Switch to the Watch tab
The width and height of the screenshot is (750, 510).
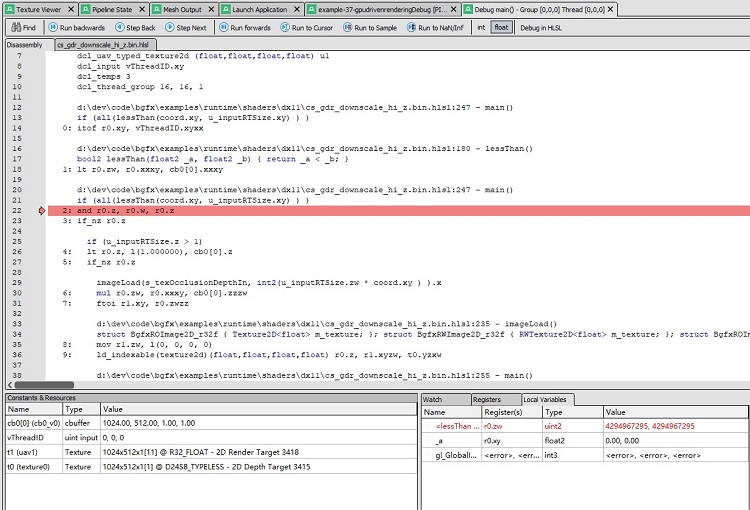pyautogui.click(x=433, y=399)
